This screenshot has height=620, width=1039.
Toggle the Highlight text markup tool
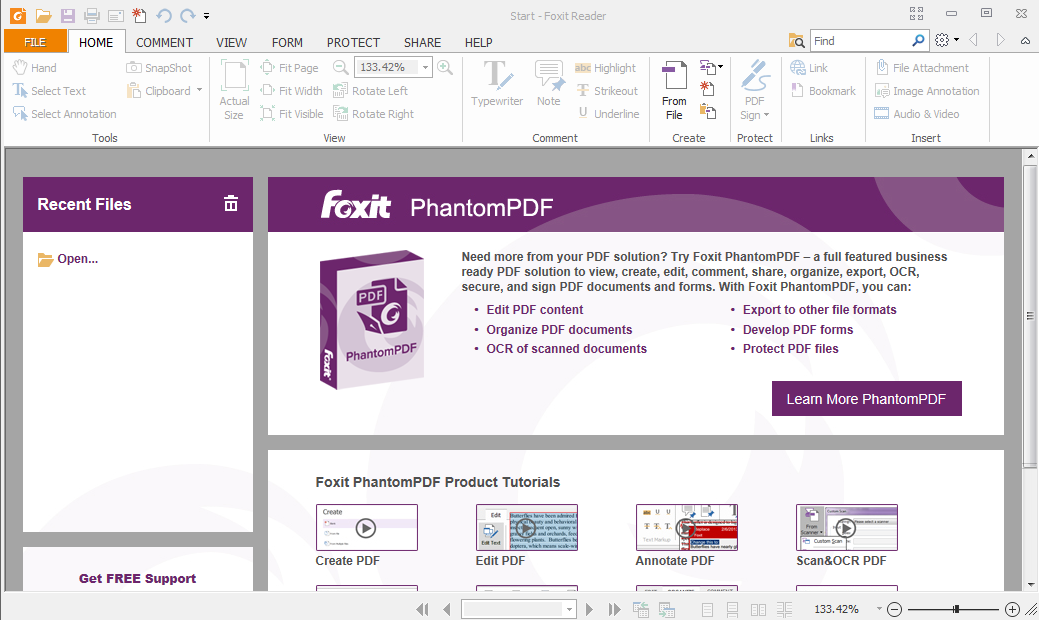(x=606, y=67)
